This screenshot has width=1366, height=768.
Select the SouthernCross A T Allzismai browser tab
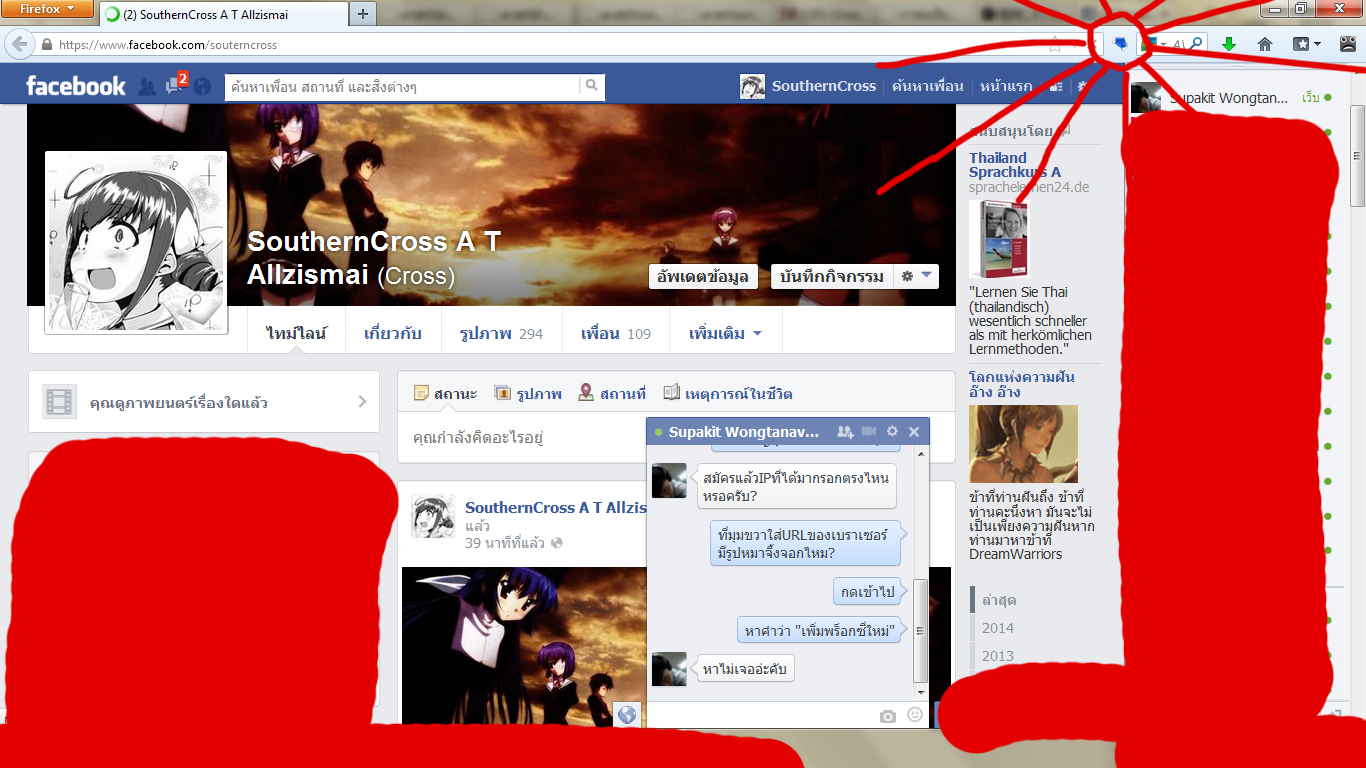(x=224, y=14)
